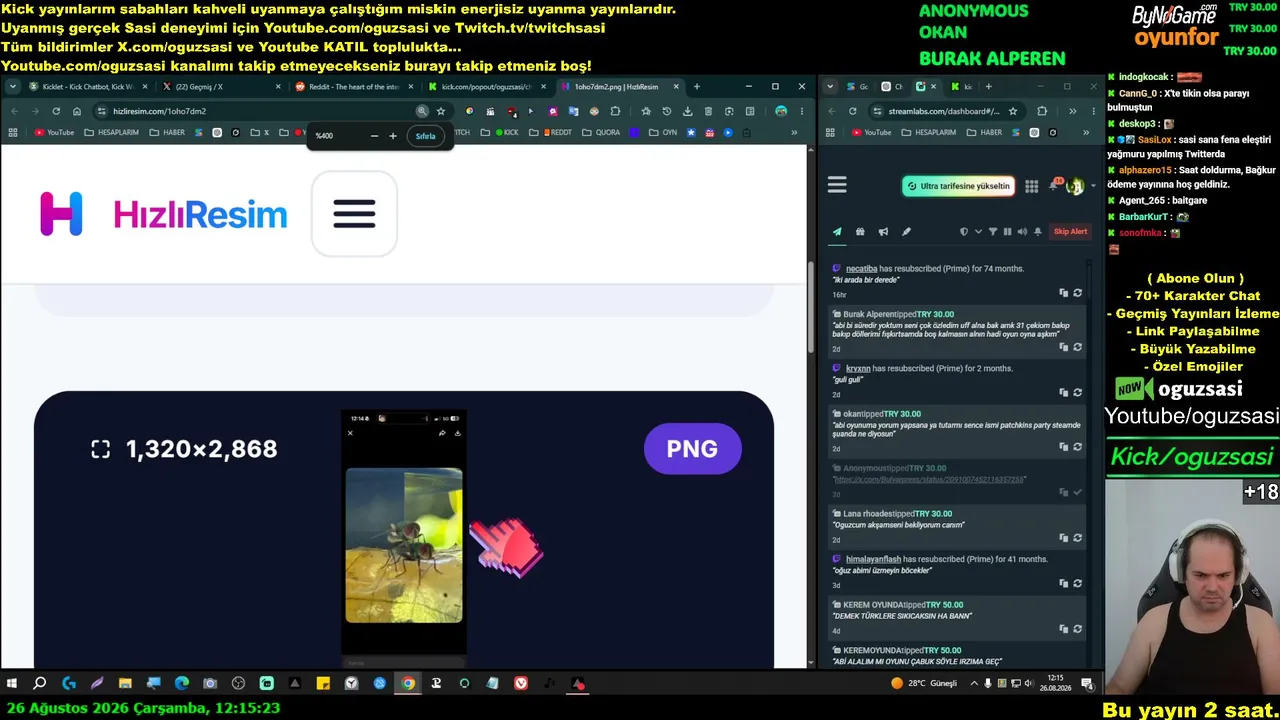Open the pencil edit icon in Streamlabs
The height and width of the screenshot is (720, 1280).
pos(906,232)
